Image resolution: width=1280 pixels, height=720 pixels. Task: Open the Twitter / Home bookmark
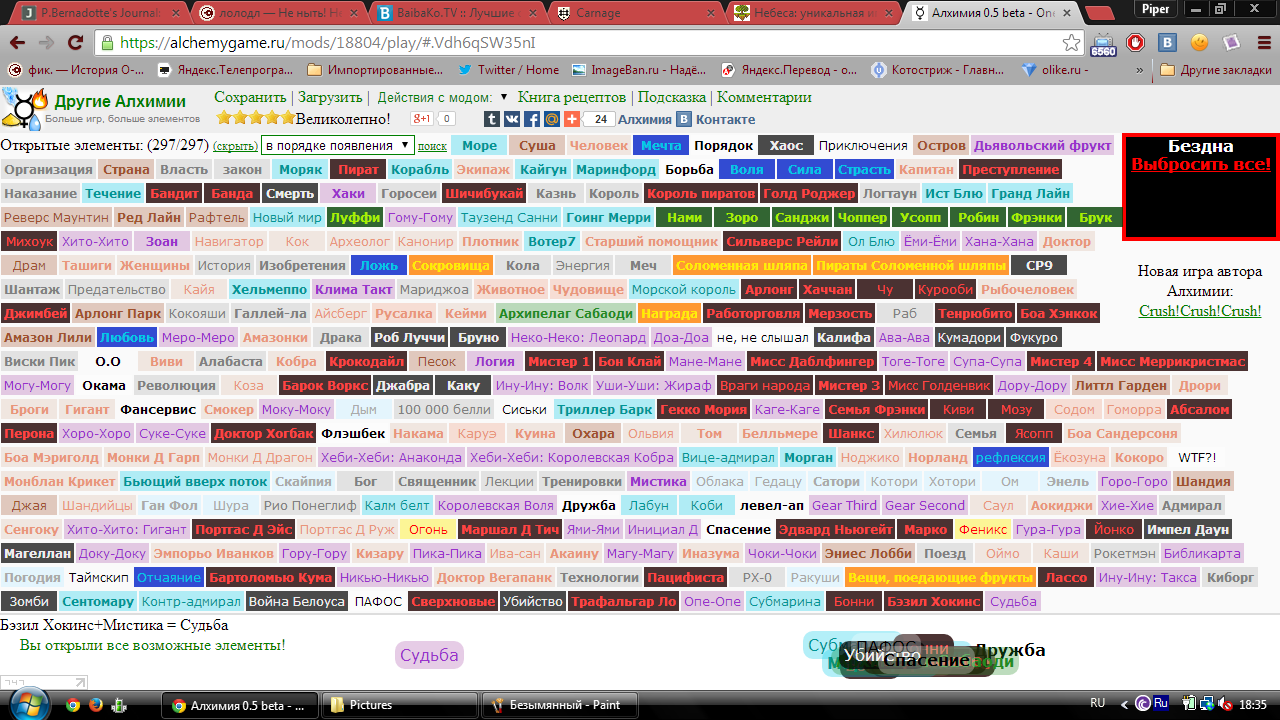[508, 70]
